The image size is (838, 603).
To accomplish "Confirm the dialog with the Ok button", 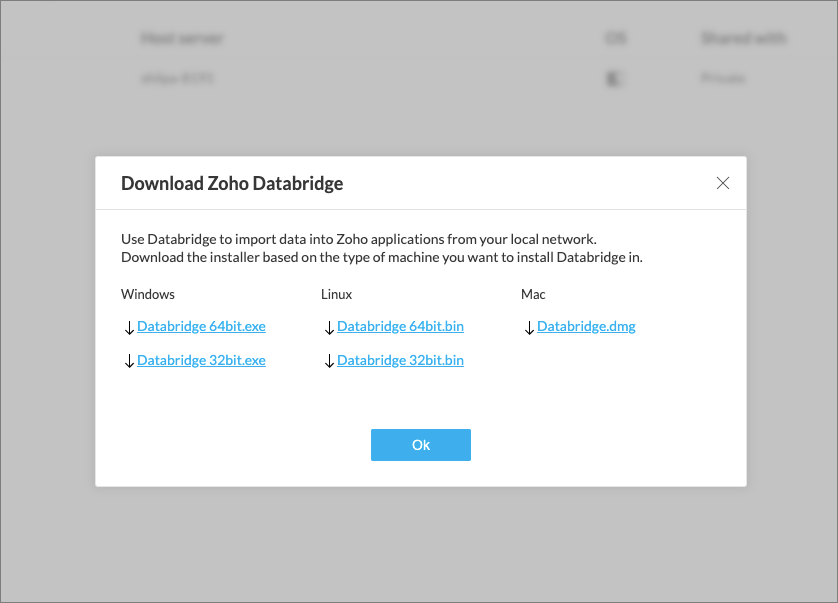I will point(421,445).
